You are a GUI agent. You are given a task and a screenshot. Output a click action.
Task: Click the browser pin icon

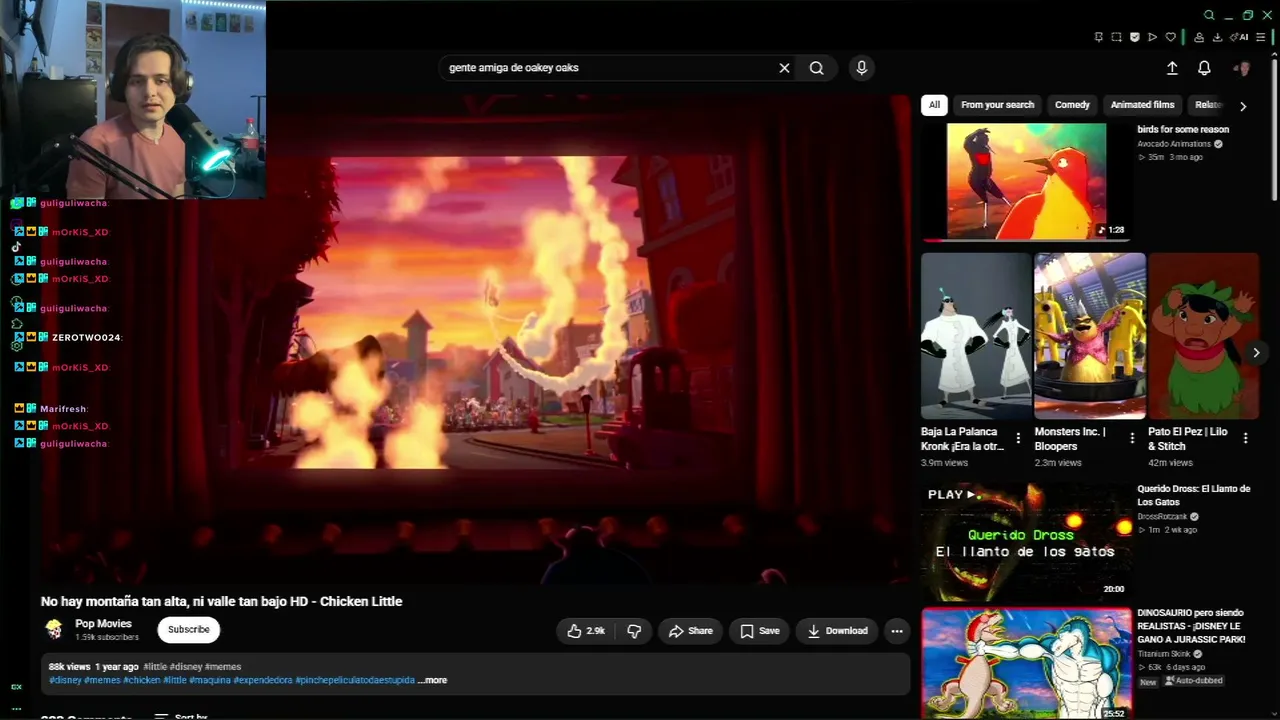(1099, 37)
